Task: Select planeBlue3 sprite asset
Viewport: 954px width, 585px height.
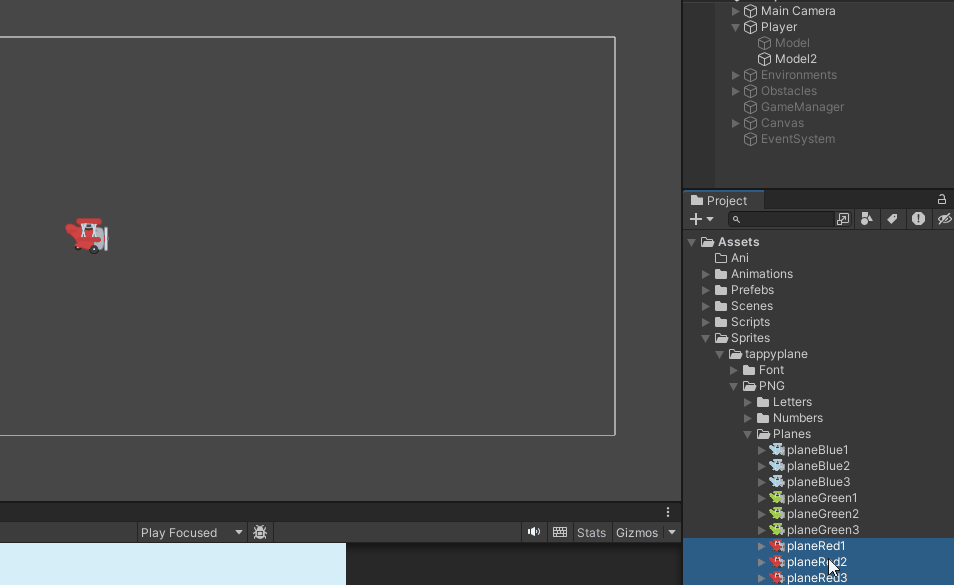Action: click(x=818, y=482)
